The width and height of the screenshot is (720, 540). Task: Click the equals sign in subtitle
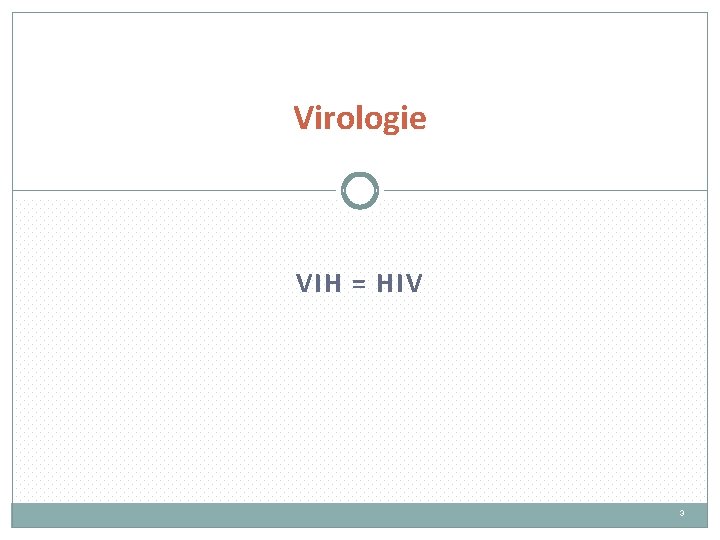pos(360,285)
